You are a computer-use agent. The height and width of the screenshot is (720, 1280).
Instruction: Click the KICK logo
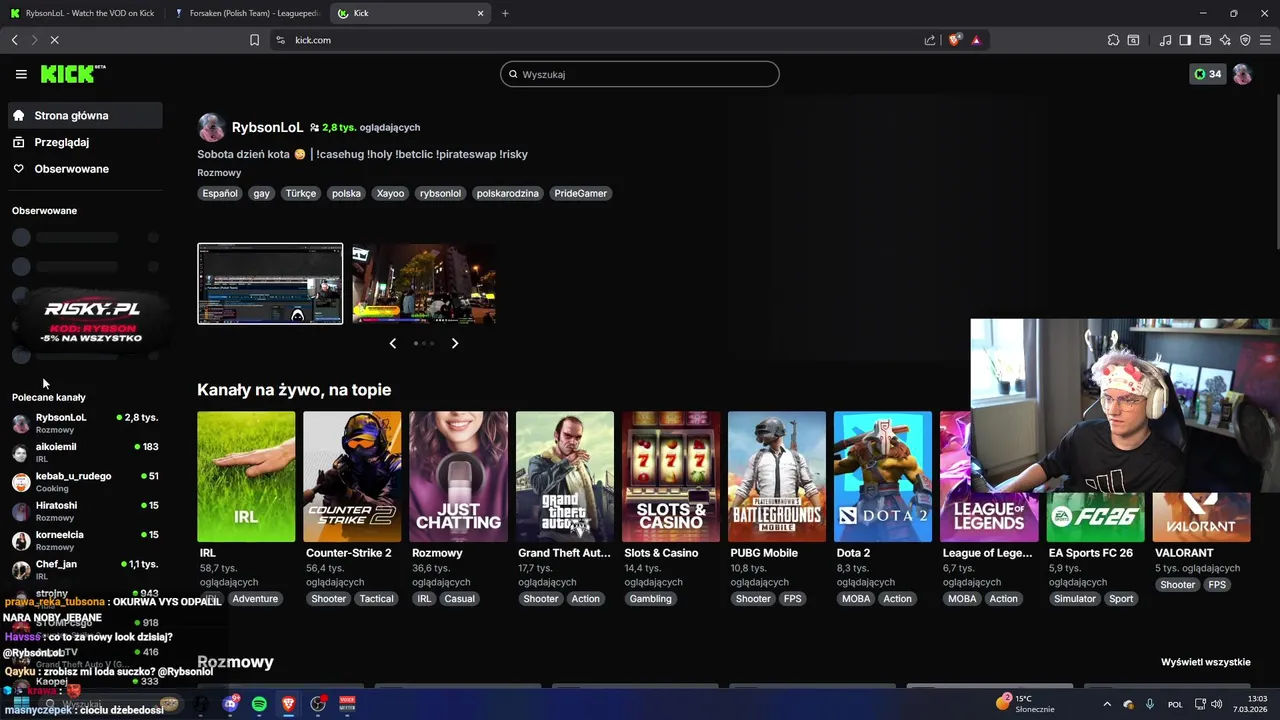[73, 74]
